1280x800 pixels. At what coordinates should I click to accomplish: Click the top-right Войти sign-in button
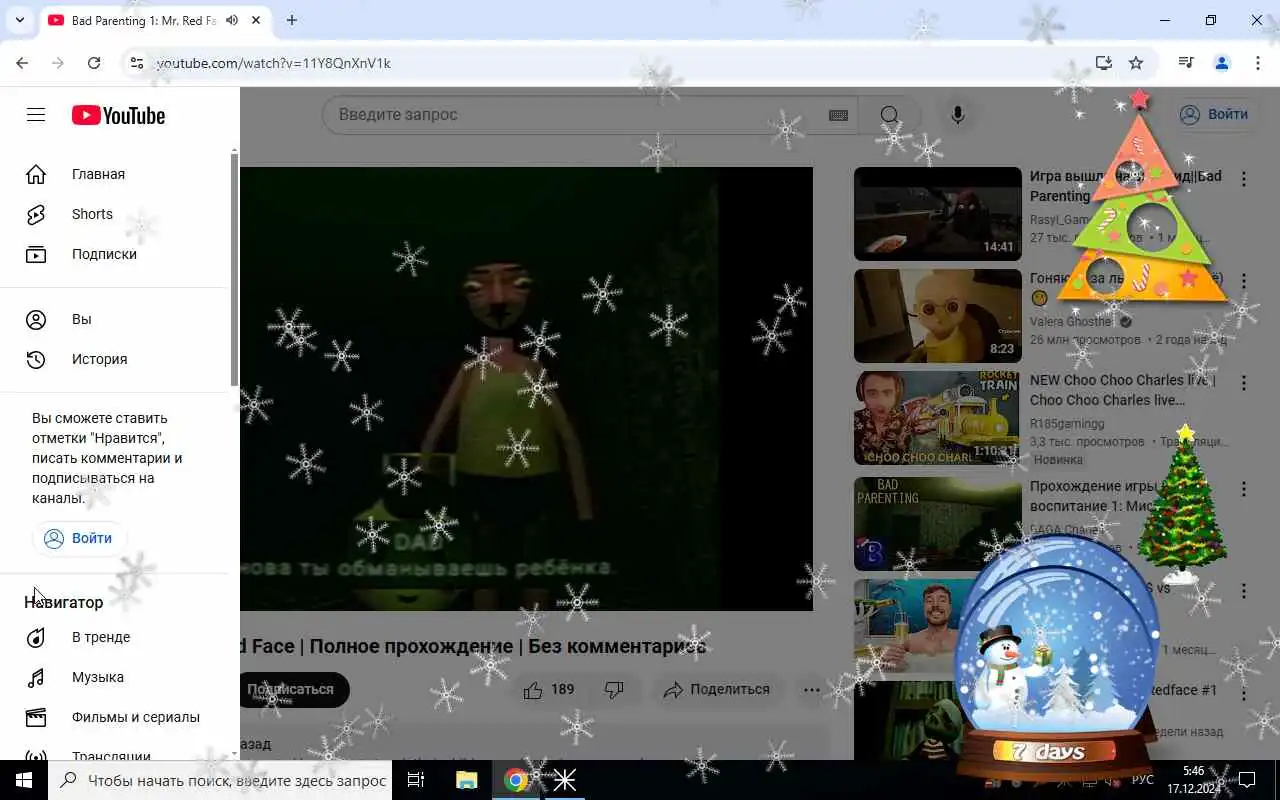pyautogui.click(x=1213, y=114)
